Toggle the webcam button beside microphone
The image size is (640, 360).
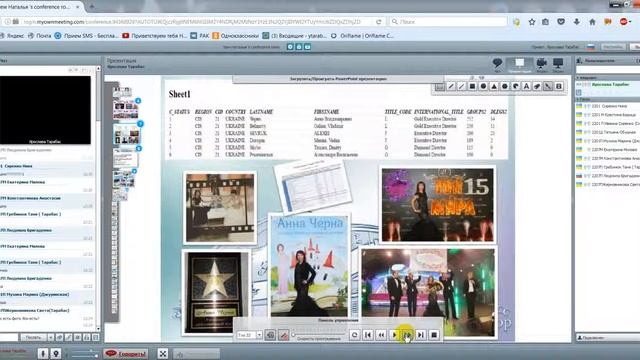click(56, 353)
